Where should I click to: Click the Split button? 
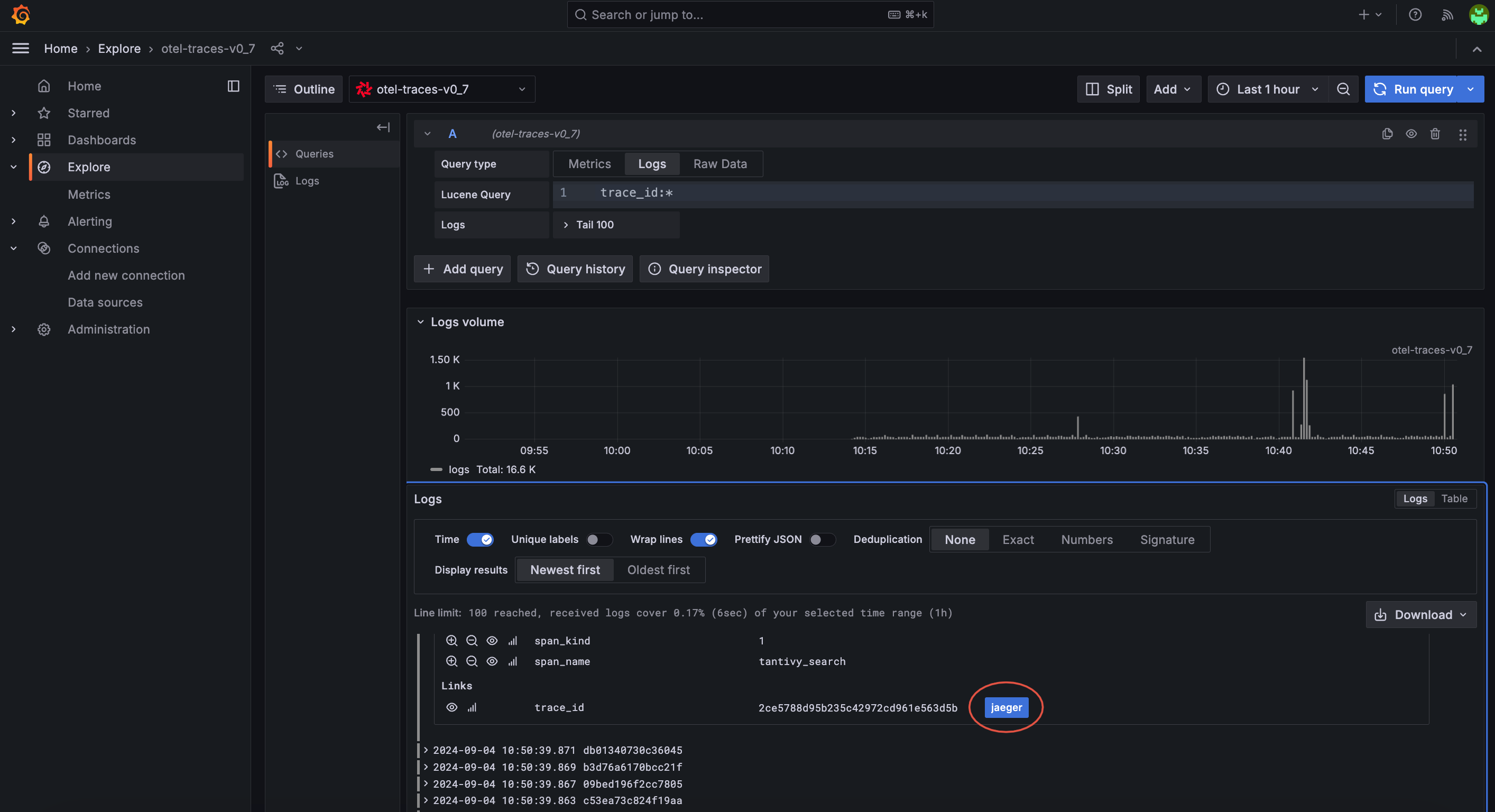pyautogui.click(x=1108, y=89)
